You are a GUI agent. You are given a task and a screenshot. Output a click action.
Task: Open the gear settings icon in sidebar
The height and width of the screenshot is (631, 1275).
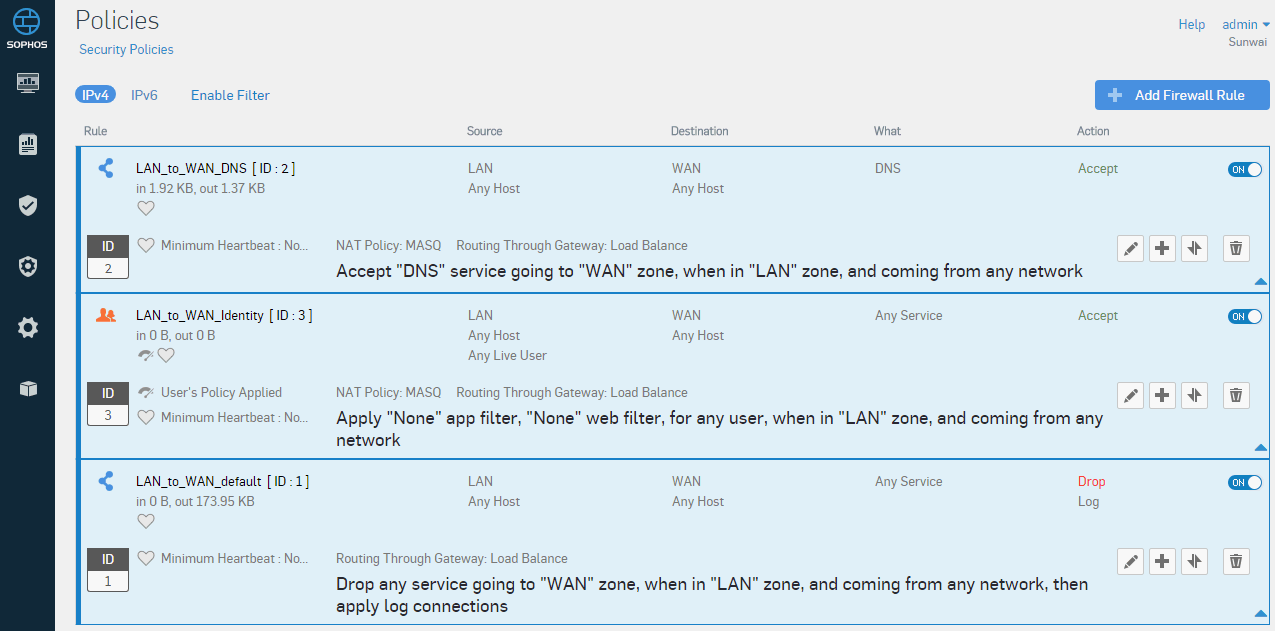click(28, 327)
